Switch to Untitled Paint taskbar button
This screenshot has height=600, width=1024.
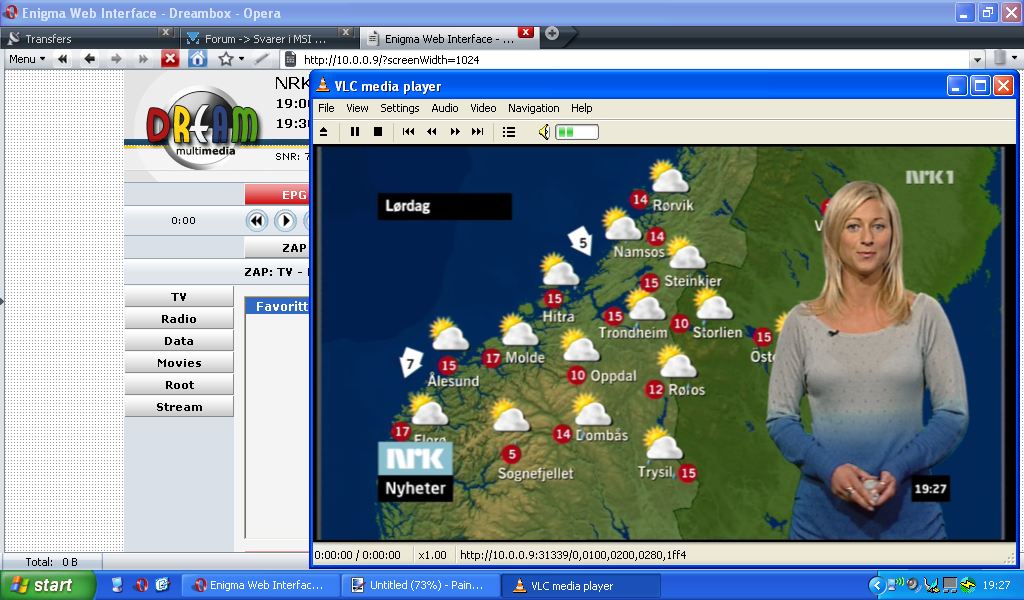pos(420,585)
